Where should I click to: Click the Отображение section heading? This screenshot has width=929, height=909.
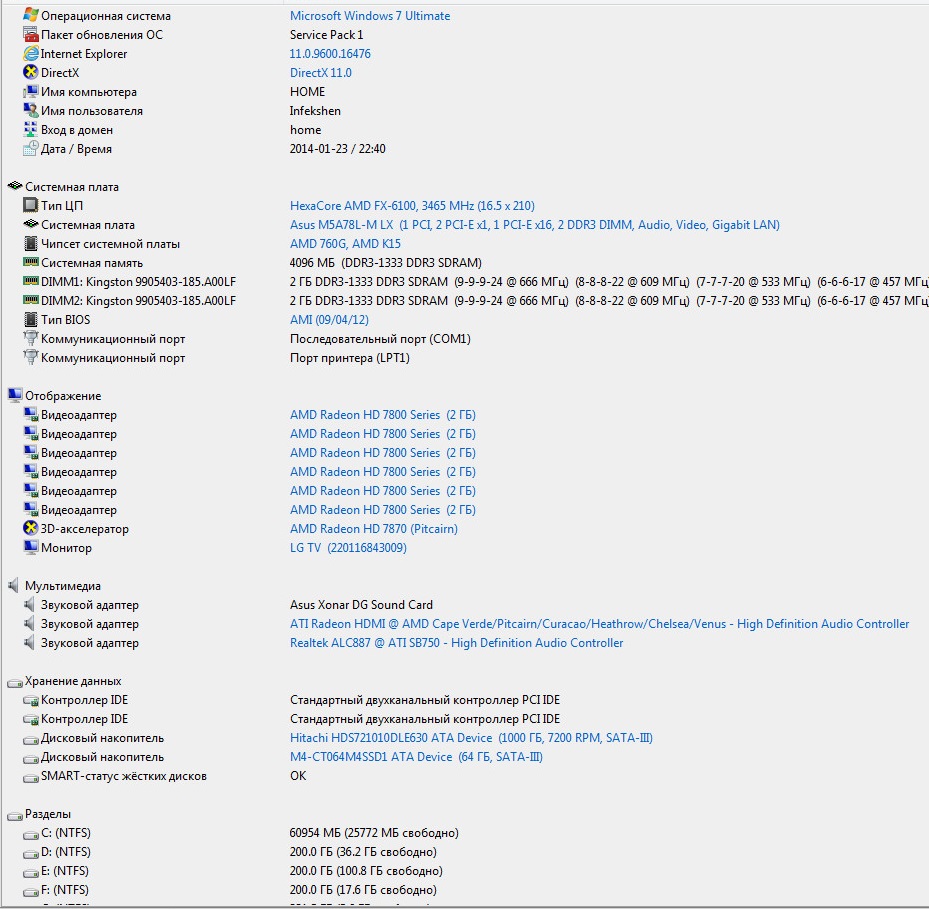63,396
